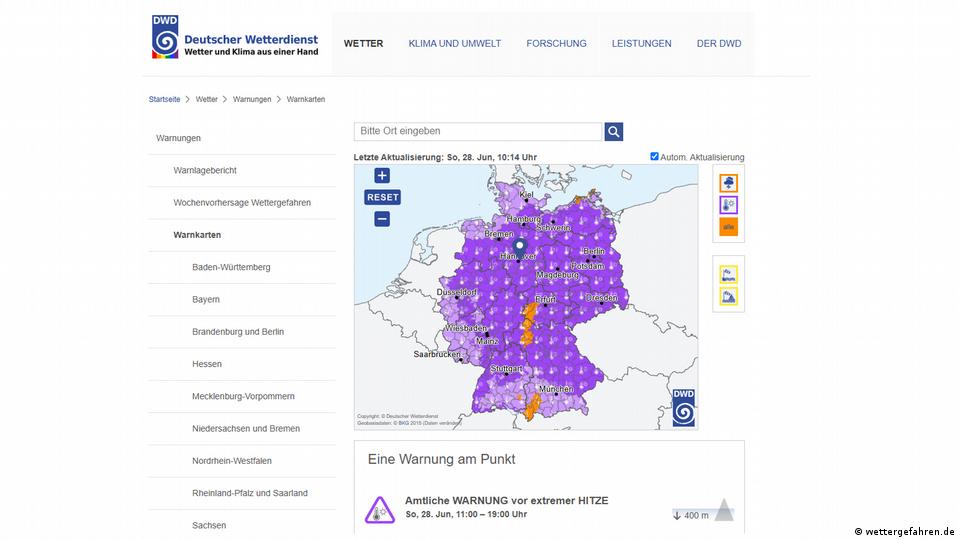
Task: Click the blue location pin on map
Action: coord(519,247)
